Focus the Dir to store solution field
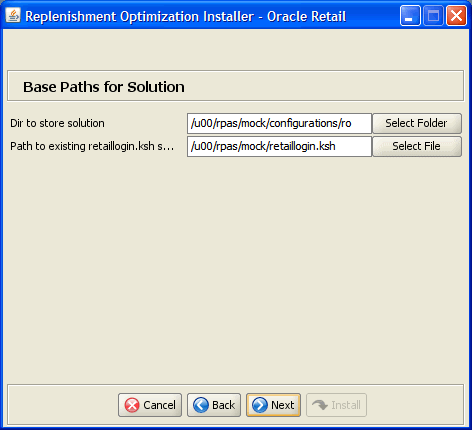 279,123
